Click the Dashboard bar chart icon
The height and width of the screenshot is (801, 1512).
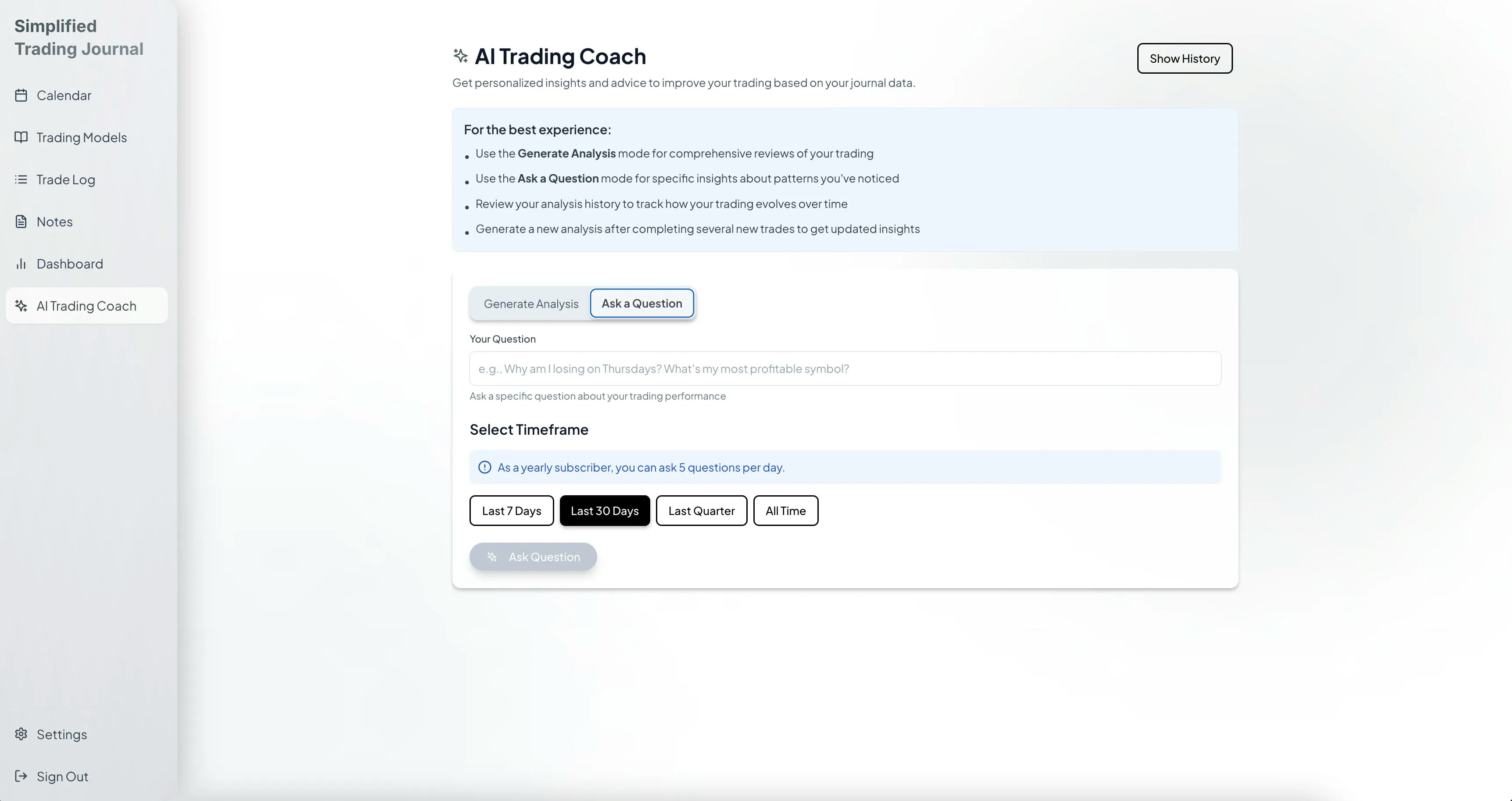pos(21,264)
